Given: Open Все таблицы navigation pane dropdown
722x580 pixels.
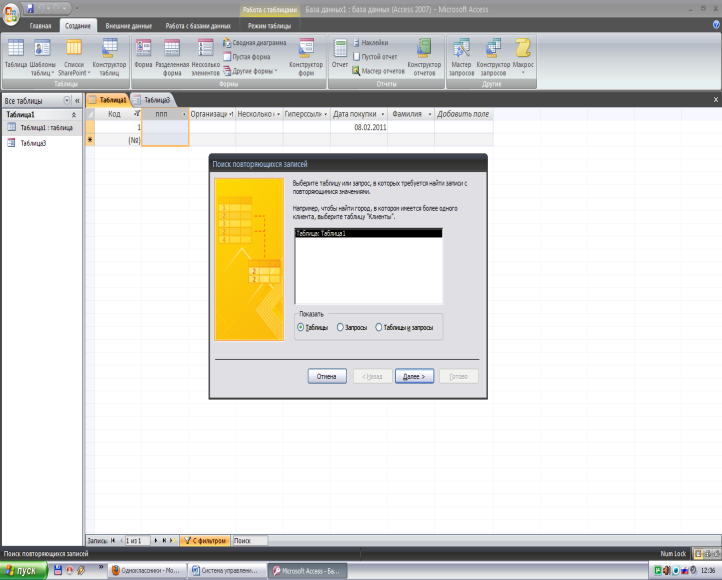Looking at the screenshot, I should pos(67,100).
